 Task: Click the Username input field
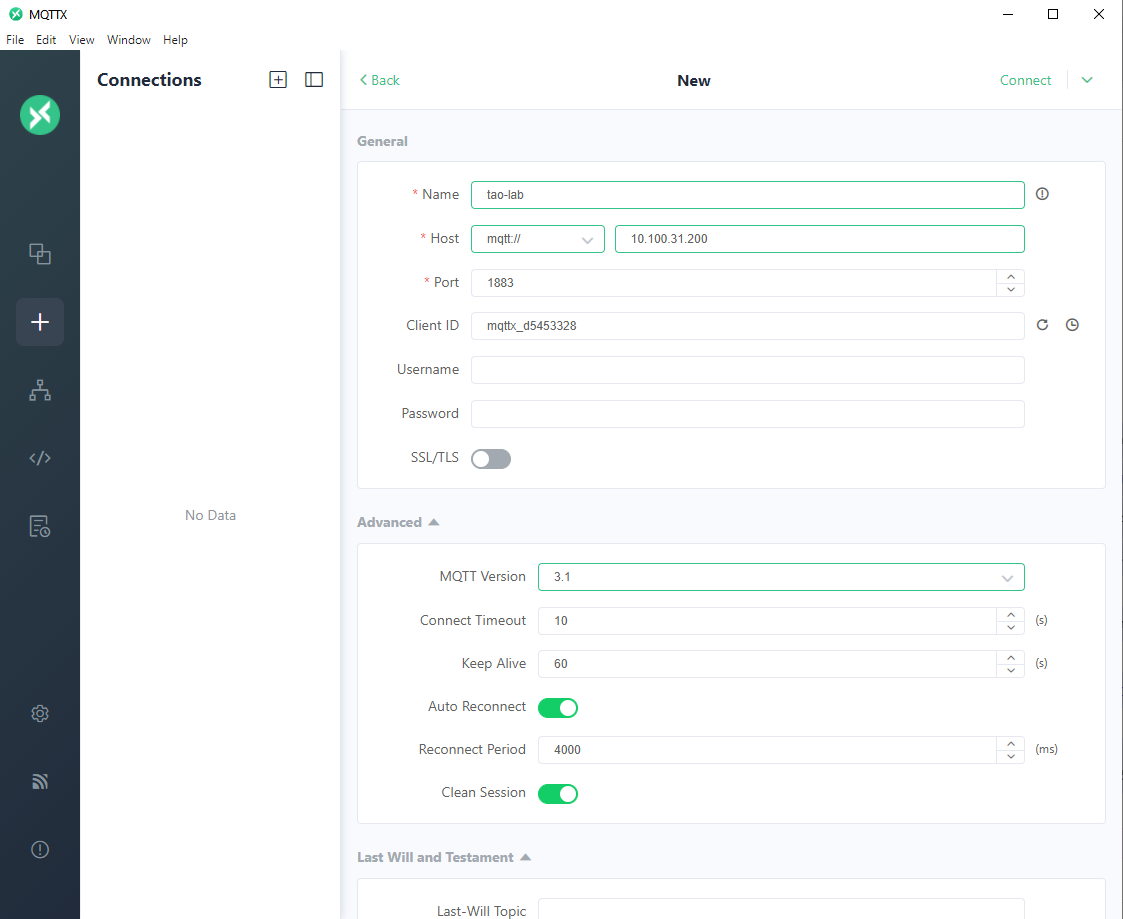(747, 370)
